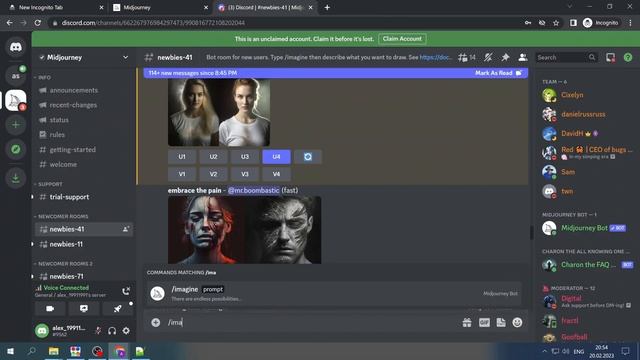The width and height of the screenshot is (640, 360).
Task: Open the green help question icon
Action: pos(628,58)
